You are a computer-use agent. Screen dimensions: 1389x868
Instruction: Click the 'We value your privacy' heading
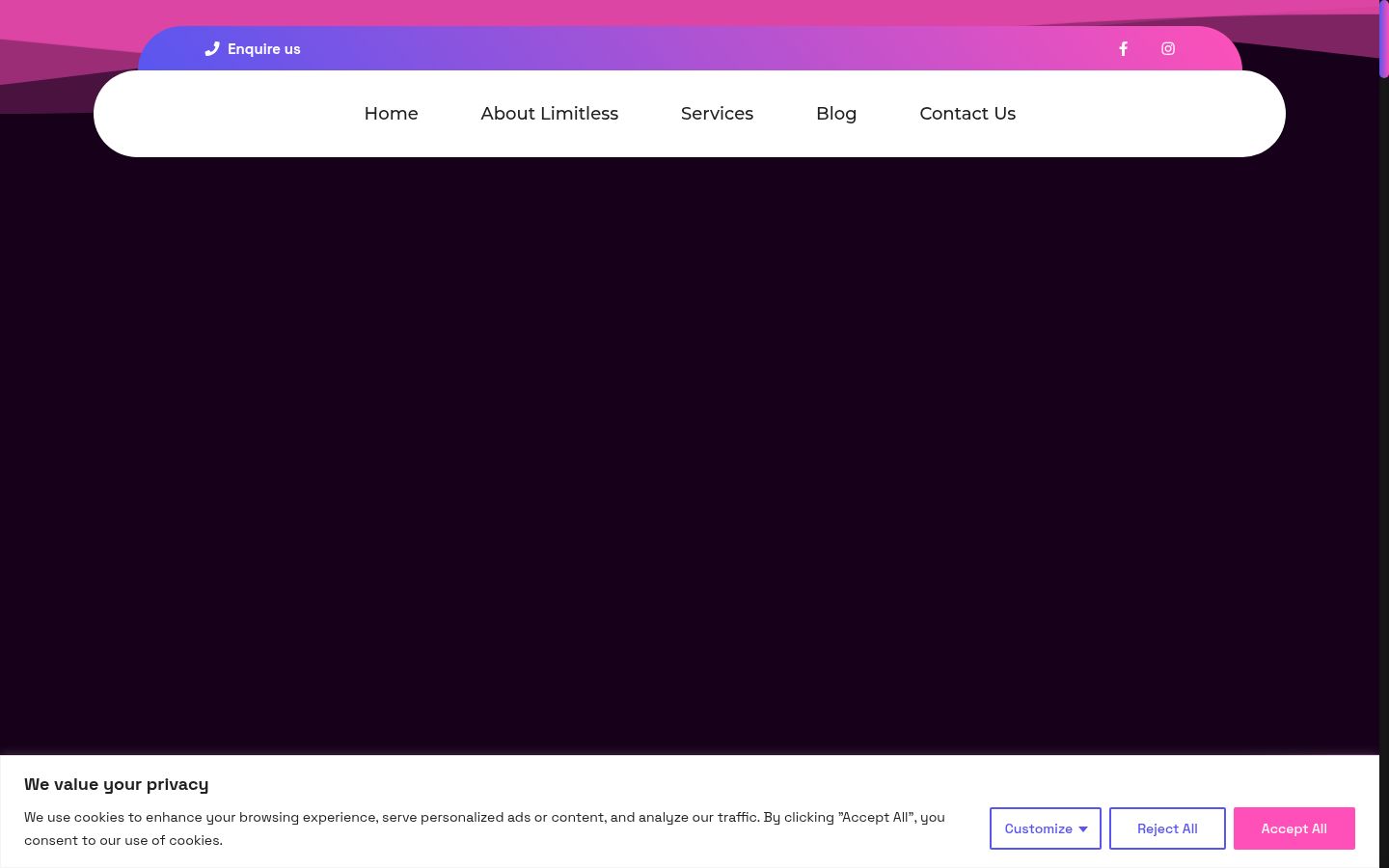click(x=117, y=784)
